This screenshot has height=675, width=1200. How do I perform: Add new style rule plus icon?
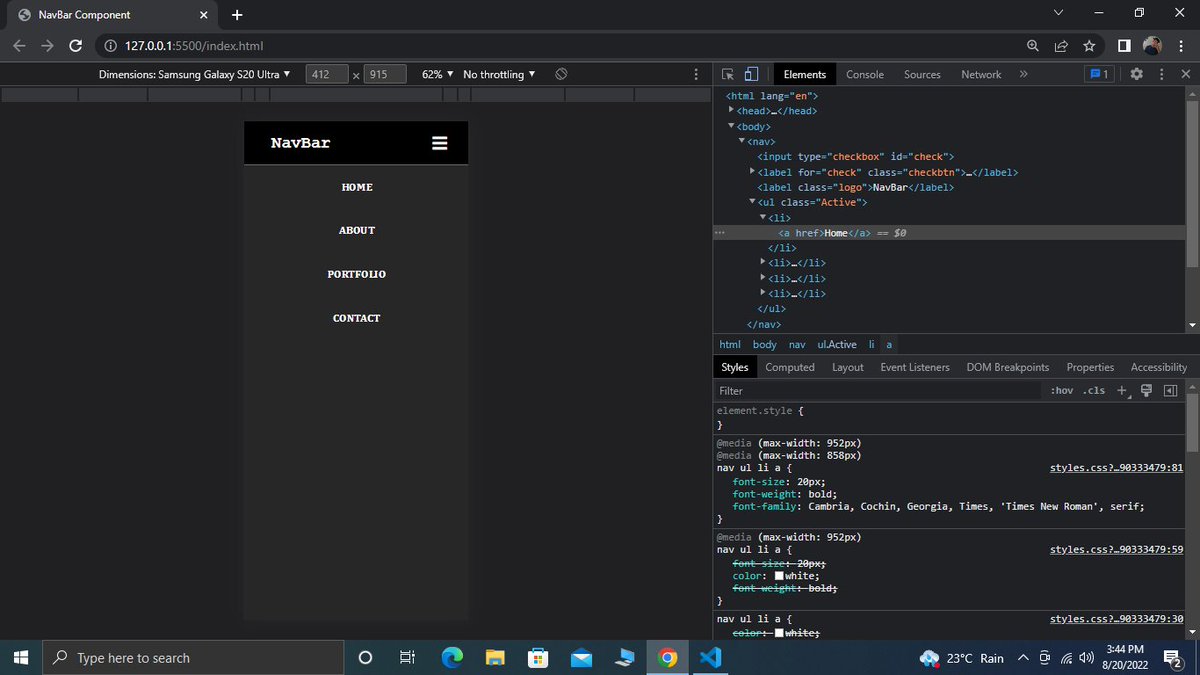tap(1122, 391)
